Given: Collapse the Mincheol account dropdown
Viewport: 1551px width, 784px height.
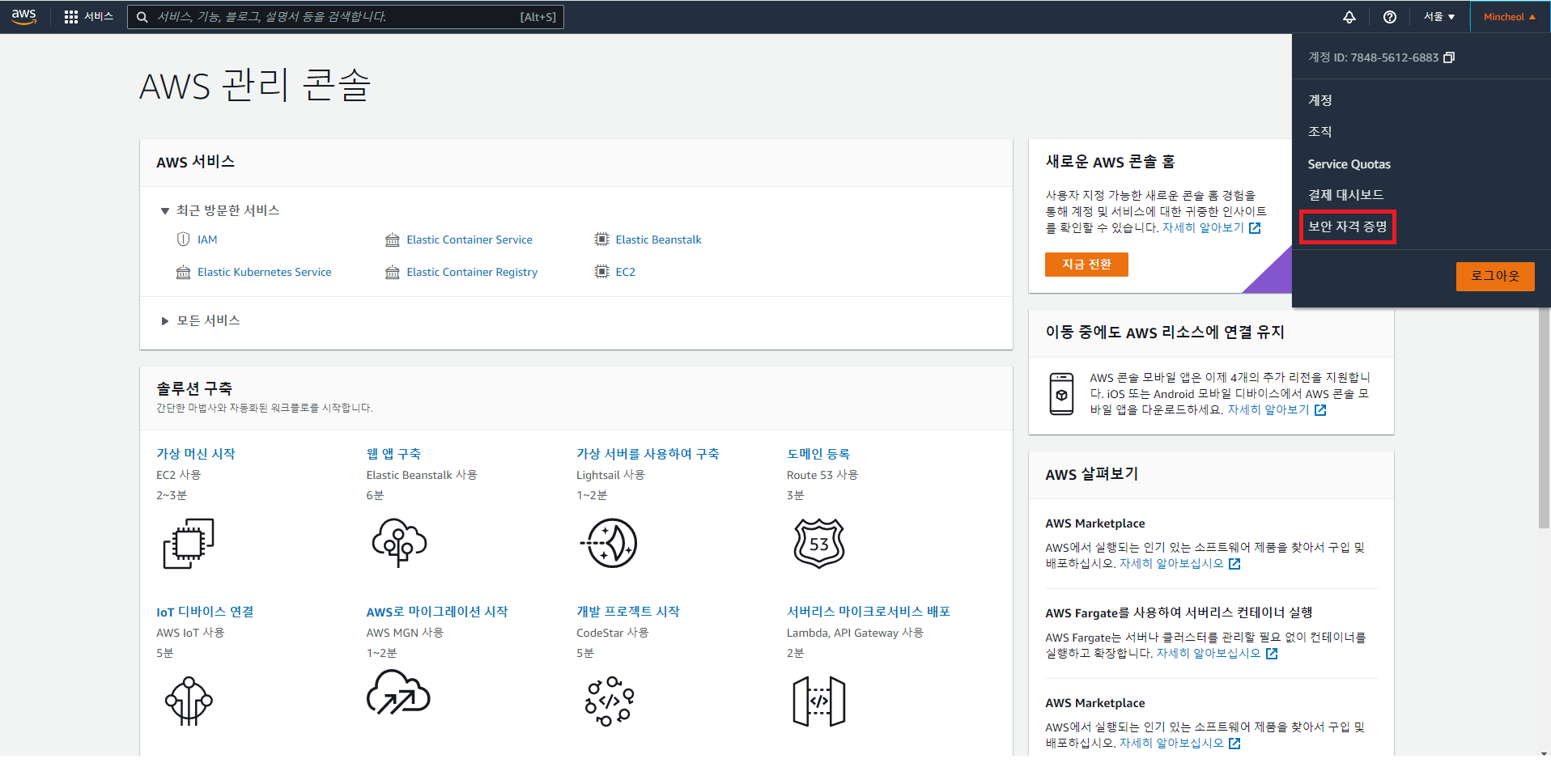Looking at the screenshot, I should point(1509,17).
